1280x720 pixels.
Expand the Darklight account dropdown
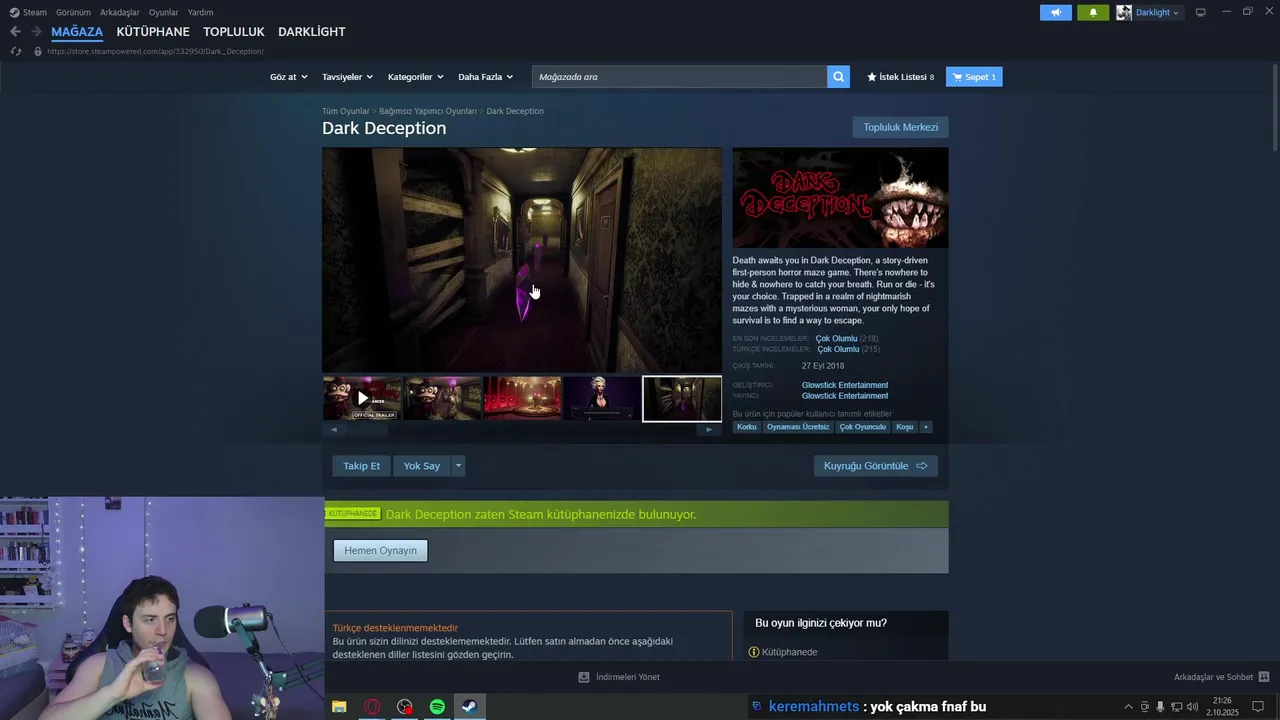[1157, 12]
